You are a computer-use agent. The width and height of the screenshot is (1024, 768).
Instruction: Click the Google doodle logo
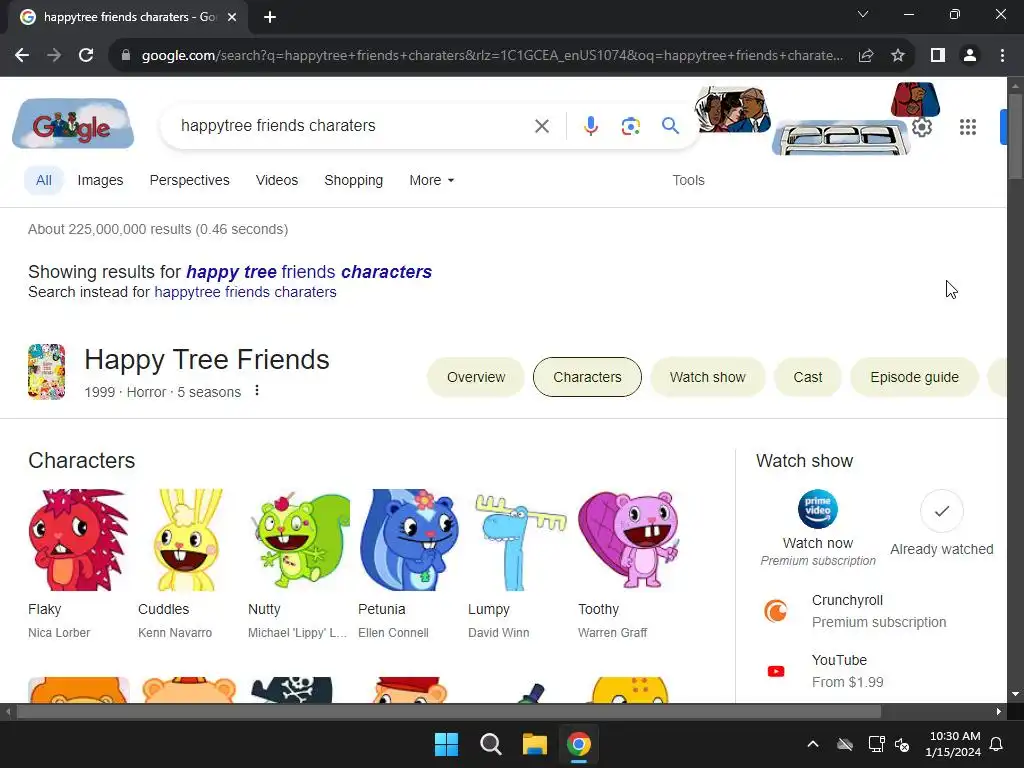tap(73, 124)
